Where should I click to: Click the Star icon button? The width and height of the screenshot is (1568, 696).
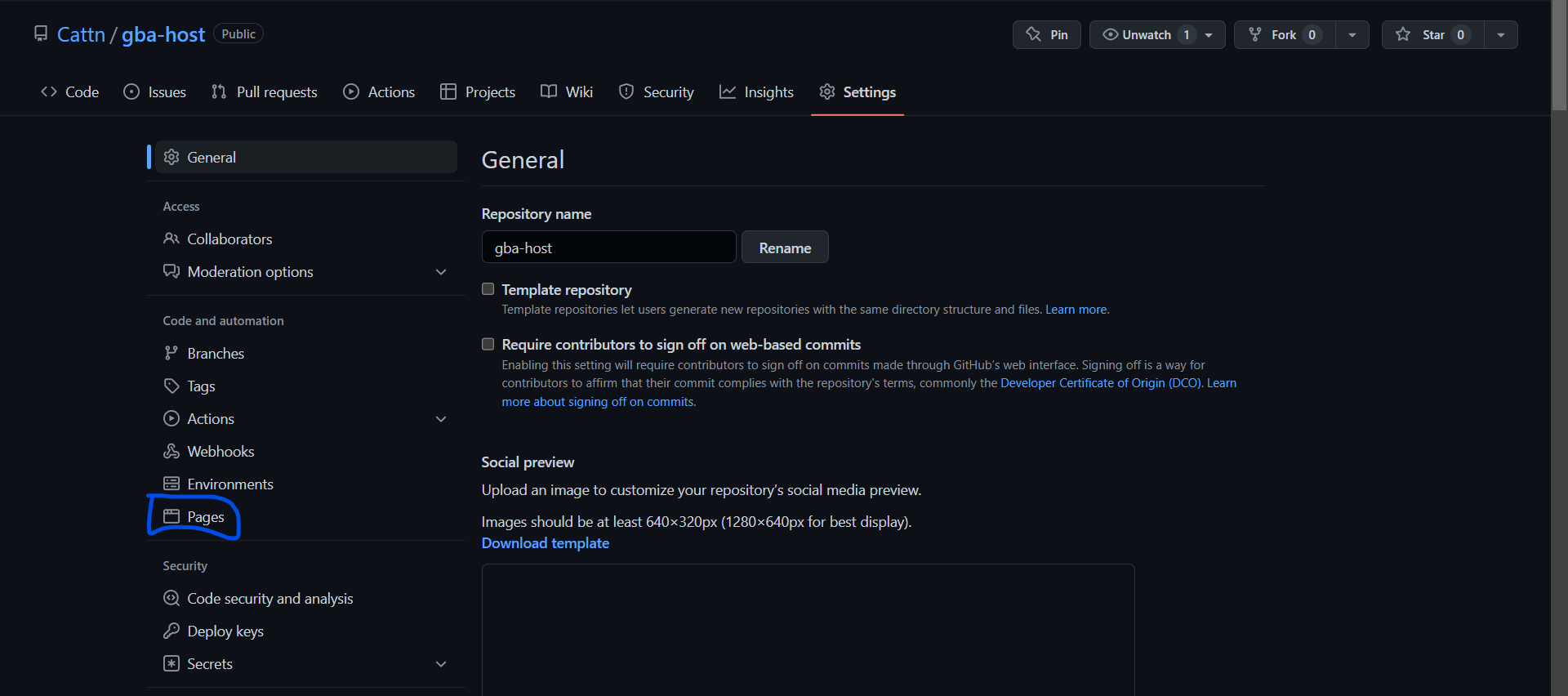click(x=1403, y=34)
